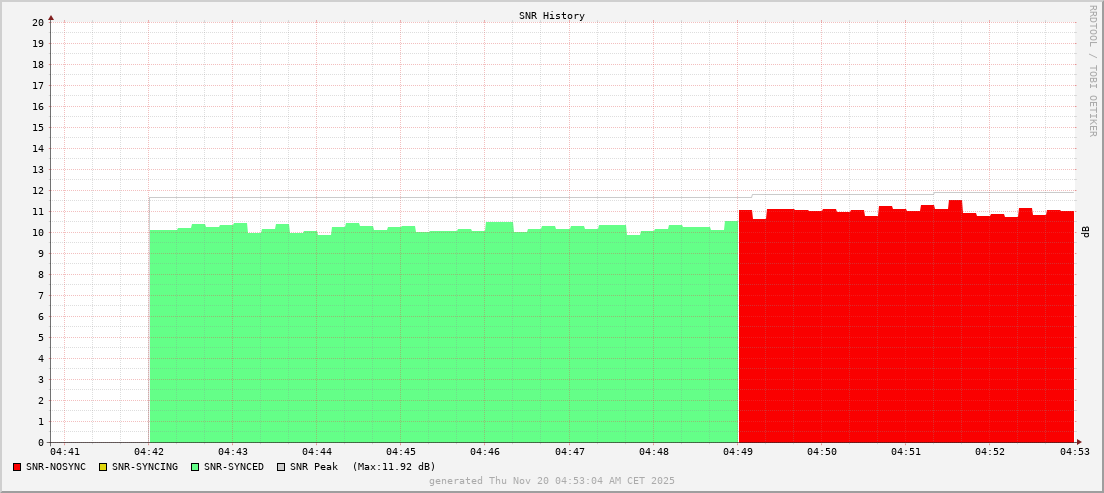Click the gray SNR Peak legend swatch

tap(281, 467)
